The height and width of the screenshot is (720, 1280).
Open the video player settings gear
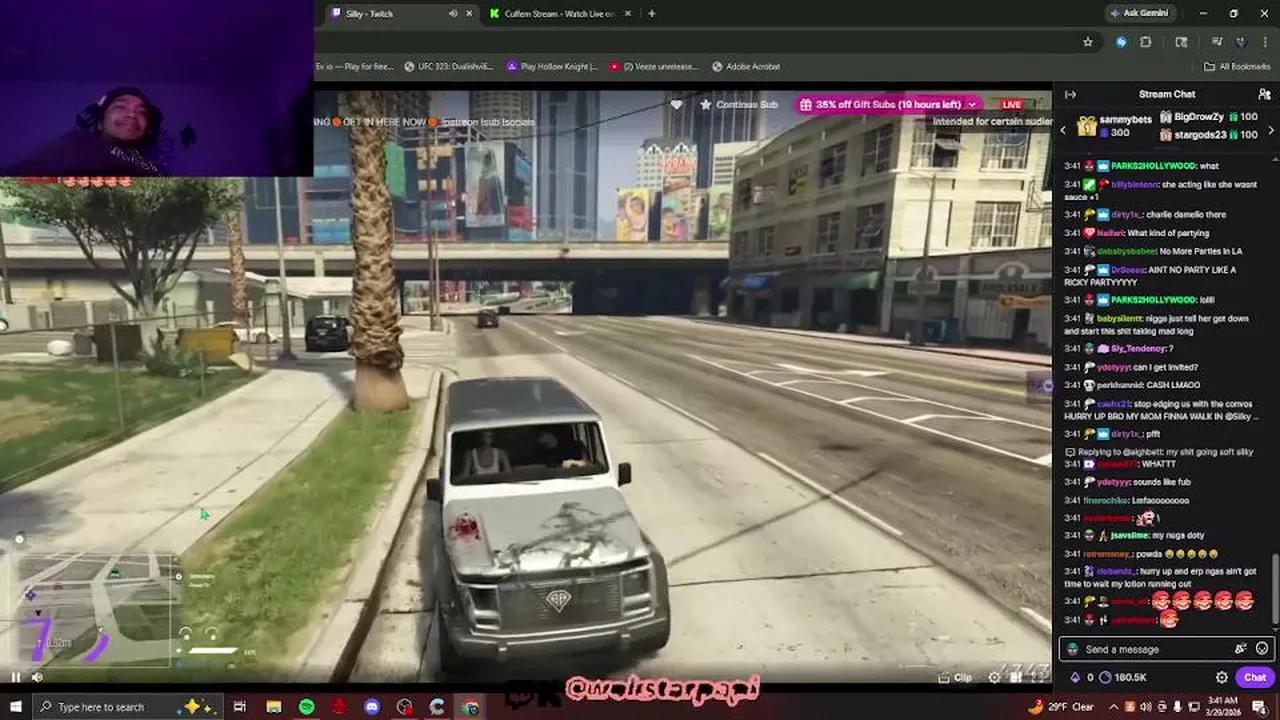coord(995,677)
